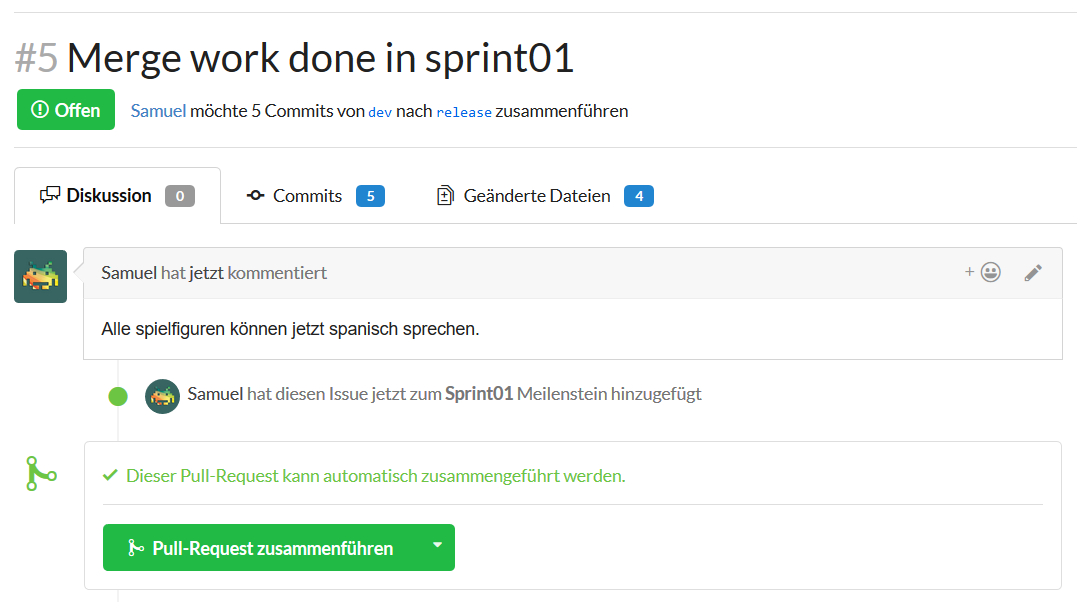Click the green checkmark in the merge status
Image resolution: width=1077 pixels, height=602 pixels.
pyautogui.click(x=110, y=476)
